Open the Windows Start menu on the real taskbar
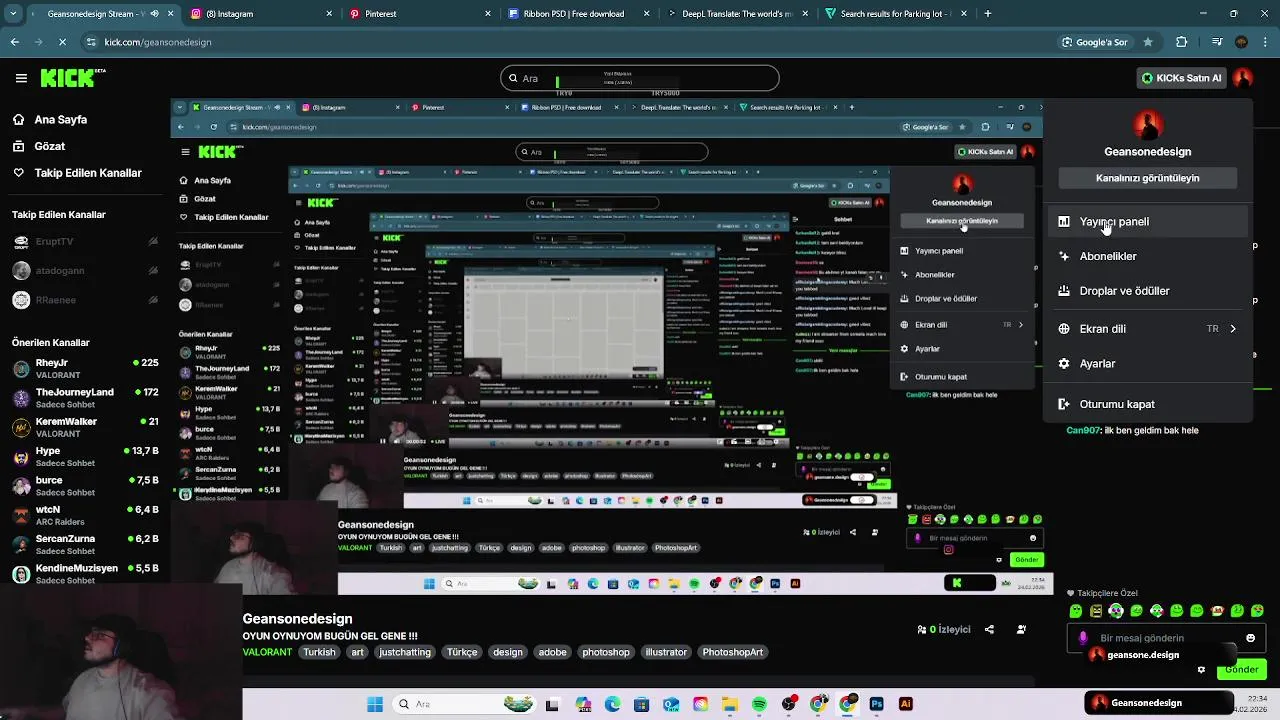1280x720 pixels. (375, 704)
